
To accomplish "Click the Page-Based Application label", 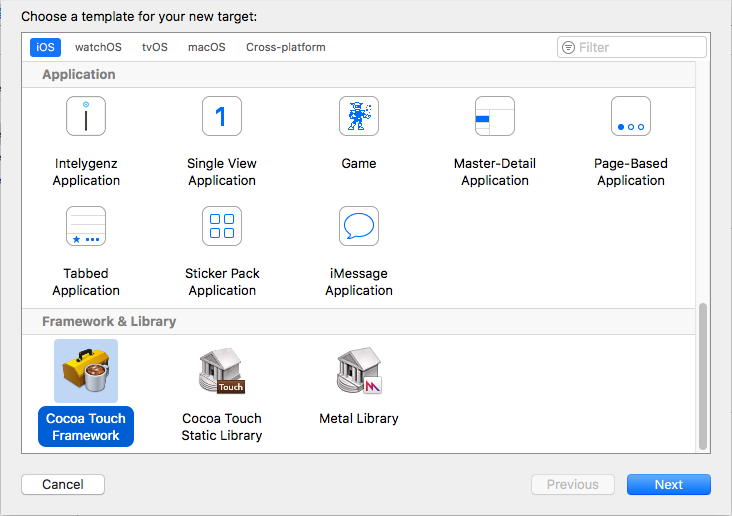I will tap(631, 172).
